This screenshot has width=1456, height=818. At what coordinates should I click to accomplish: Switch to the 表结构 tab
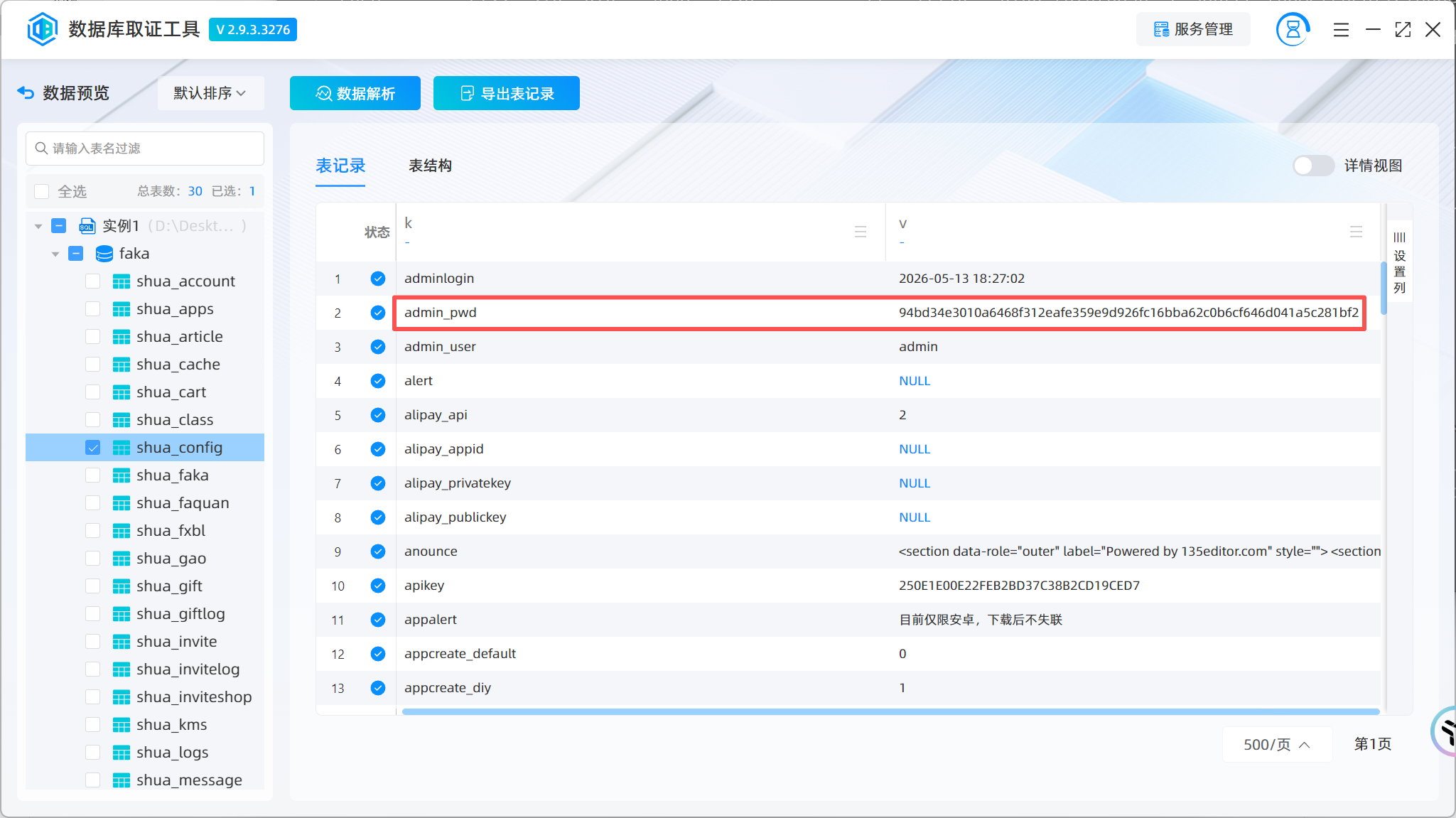point(430,166)
